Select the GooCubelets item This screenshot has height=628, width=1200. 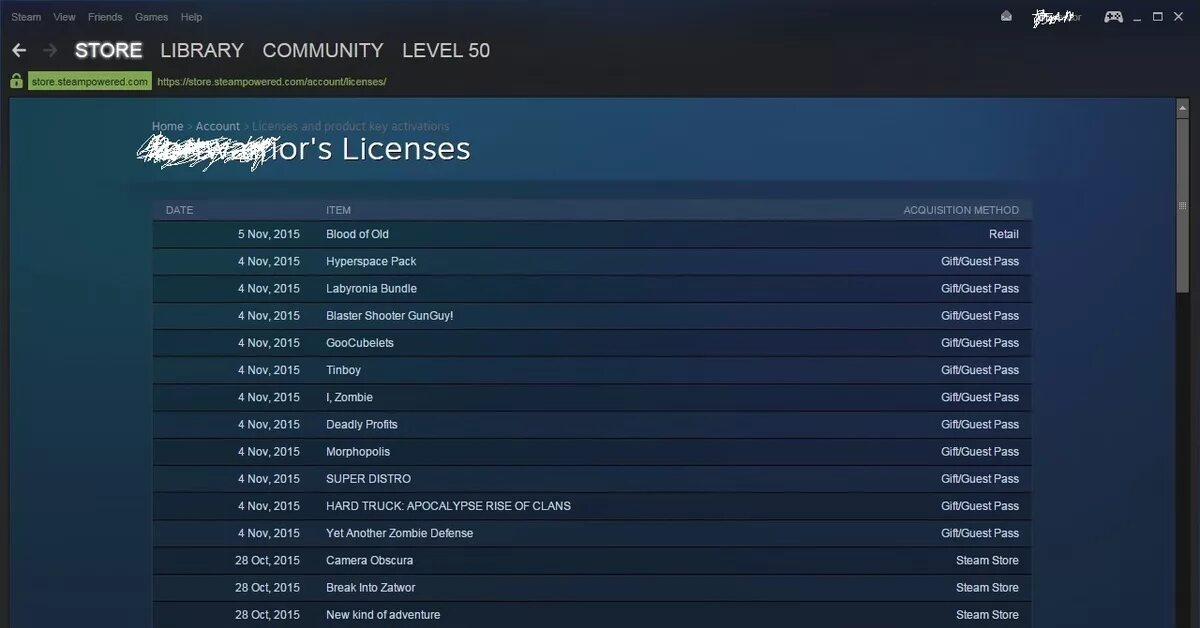click(360, 342)
